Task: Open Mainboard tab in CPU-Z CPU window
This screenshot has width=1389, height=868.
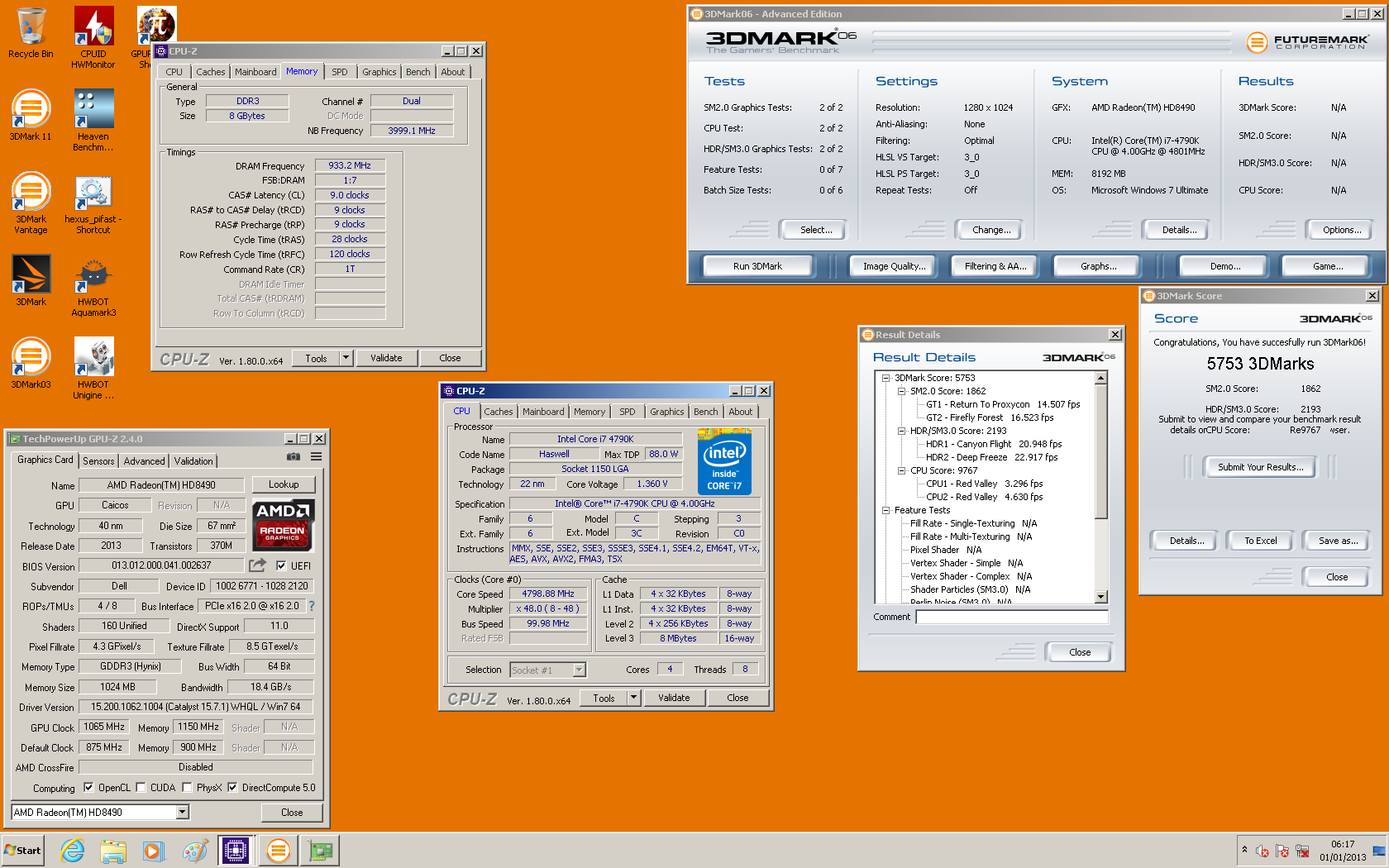Action: click(x=543, y=412)
